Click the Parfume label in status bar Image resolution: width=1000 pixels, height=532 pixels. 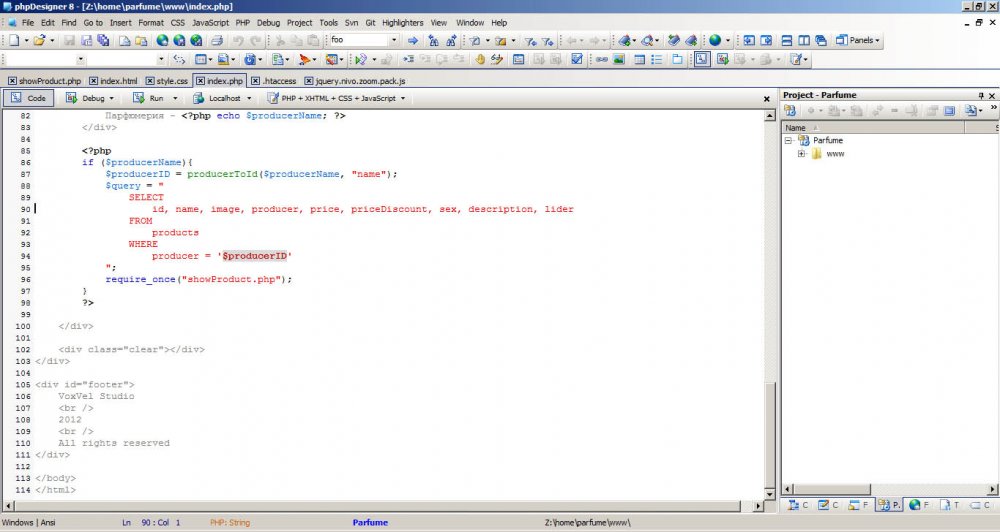[x=370, y=522]
